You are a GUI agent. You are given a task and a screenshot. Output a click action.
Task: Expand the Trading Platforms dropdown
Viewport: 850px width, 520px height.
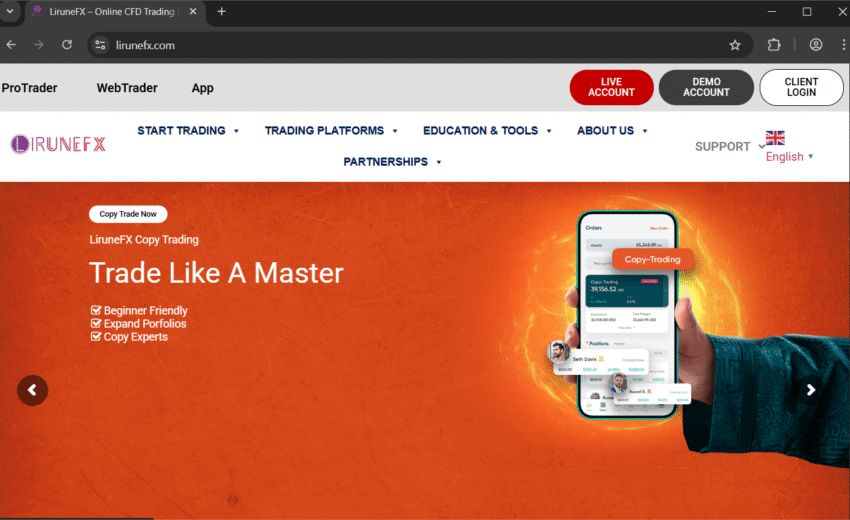click(x=331, y=131)
